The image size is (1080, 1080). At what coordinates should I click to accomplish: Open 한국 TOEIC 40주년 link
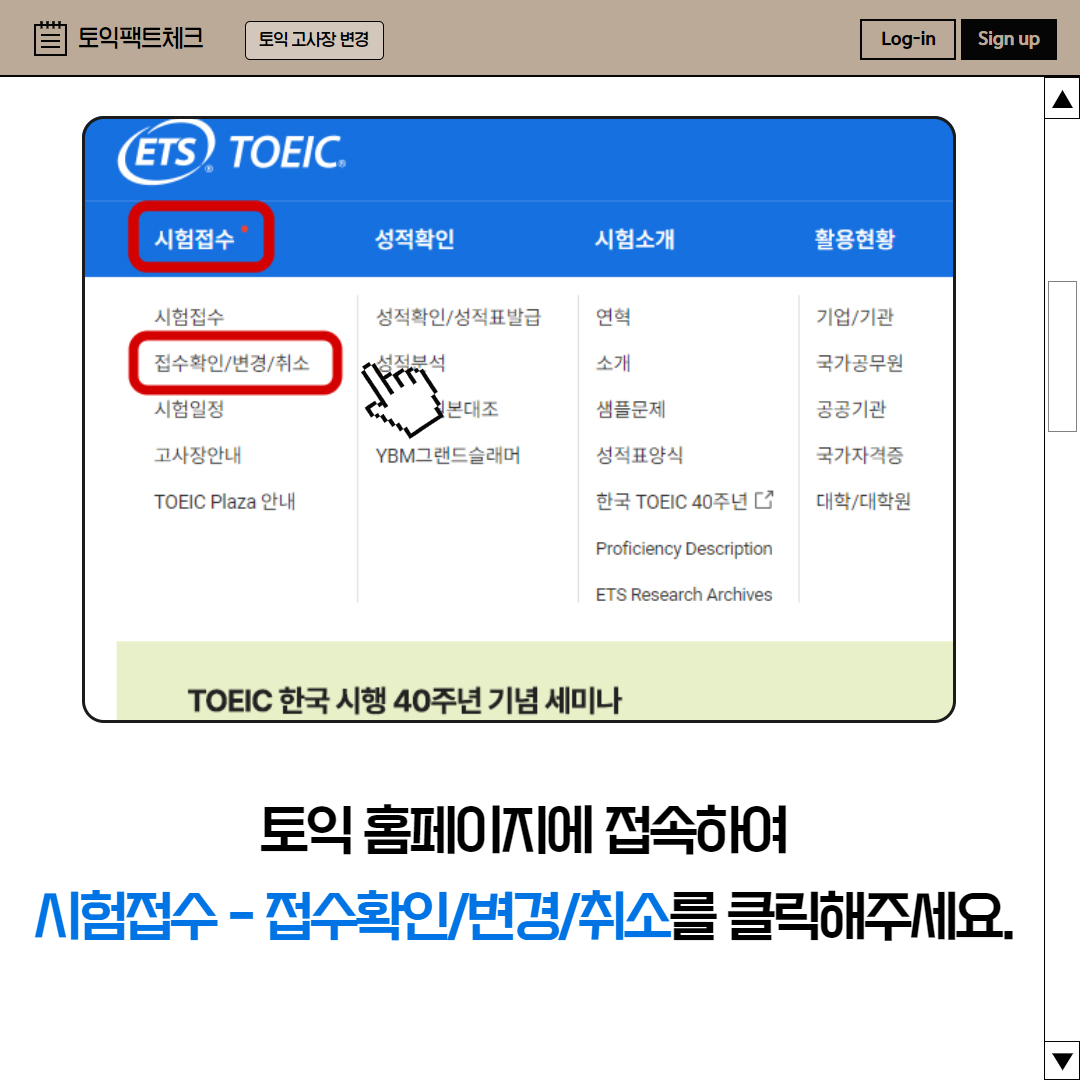(672, 501)
